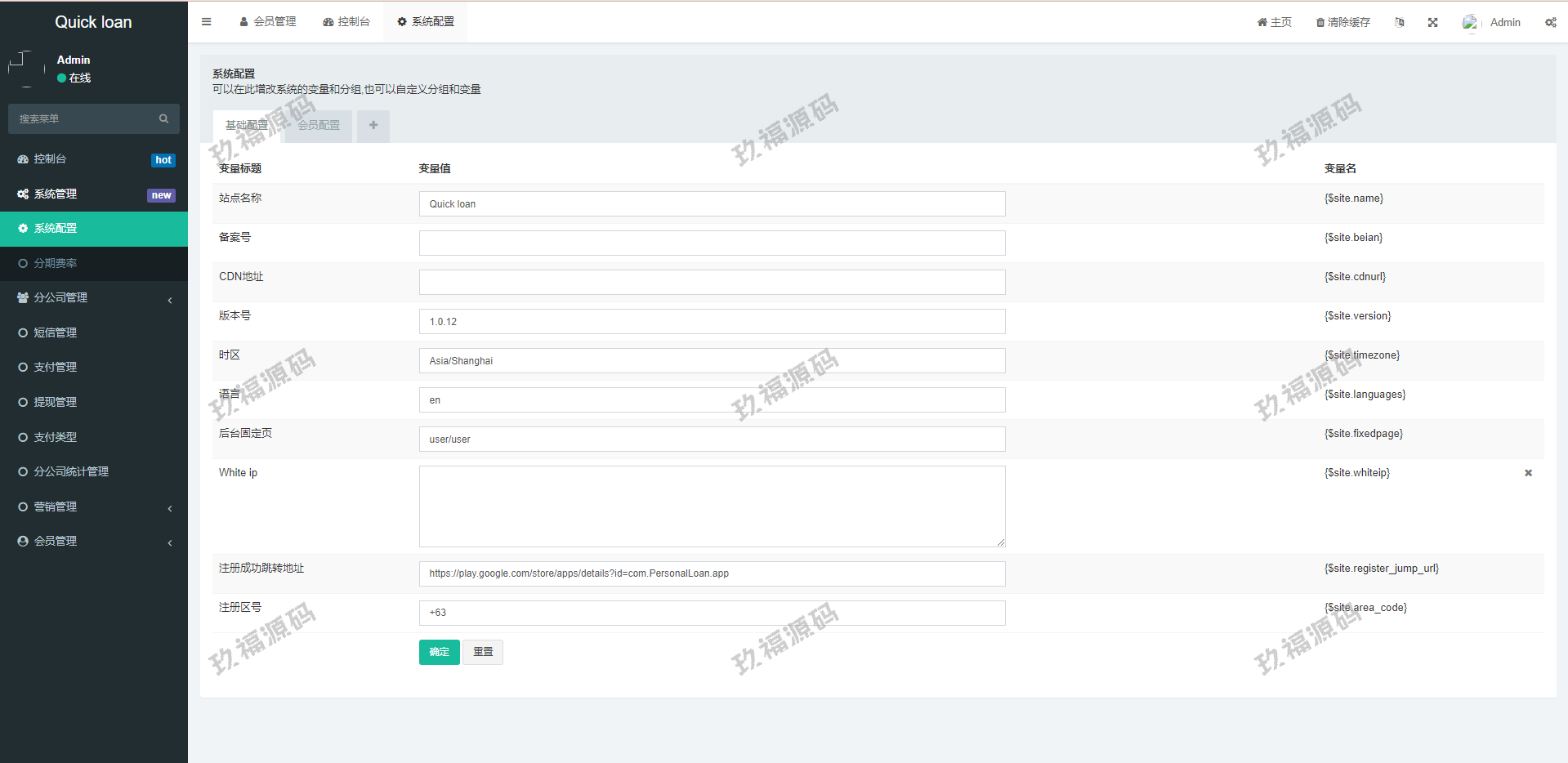Expand the 分公司管理 sidebar menu
This screenshot has width=1568, height=763.
click(93, 297)
